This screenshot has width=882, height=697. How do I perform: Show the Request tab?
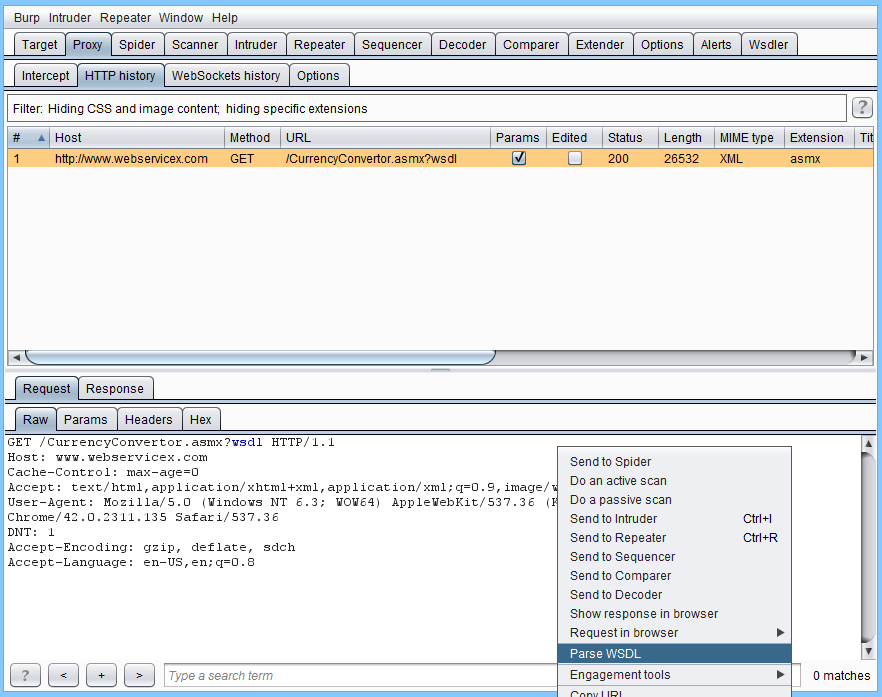tap(47, 389)
